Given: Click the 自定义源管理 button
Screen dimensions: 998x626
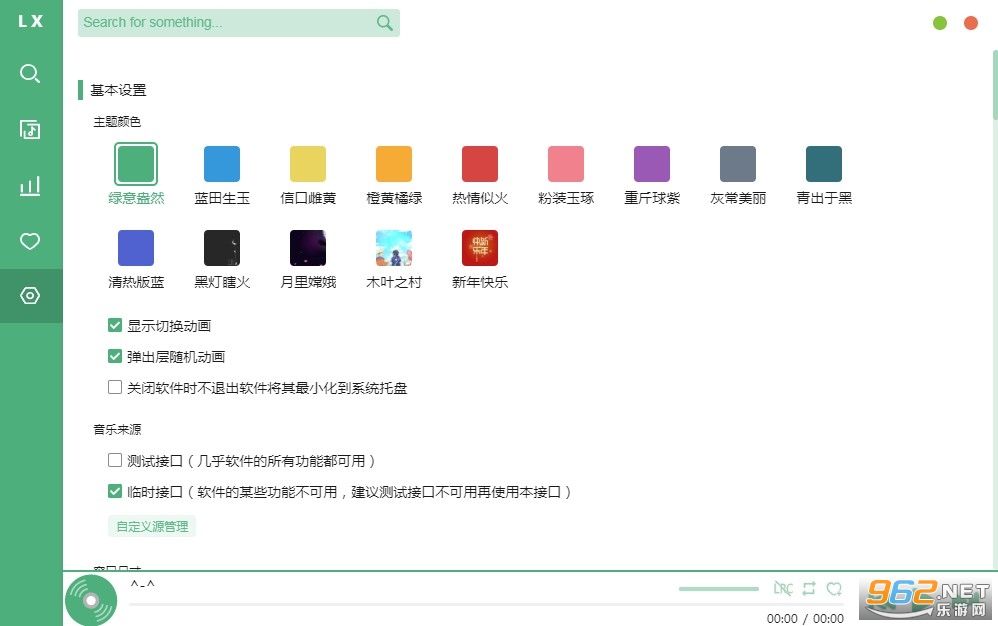Looking at the screenshot, I should 152,526.
